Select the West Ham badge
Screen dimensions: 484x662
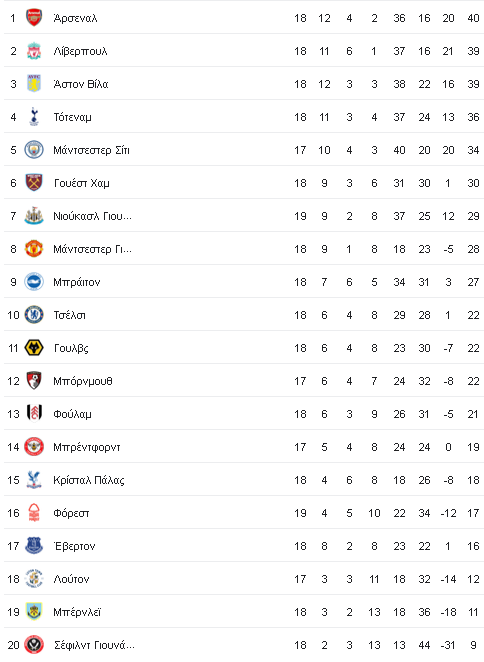[34, 183]
